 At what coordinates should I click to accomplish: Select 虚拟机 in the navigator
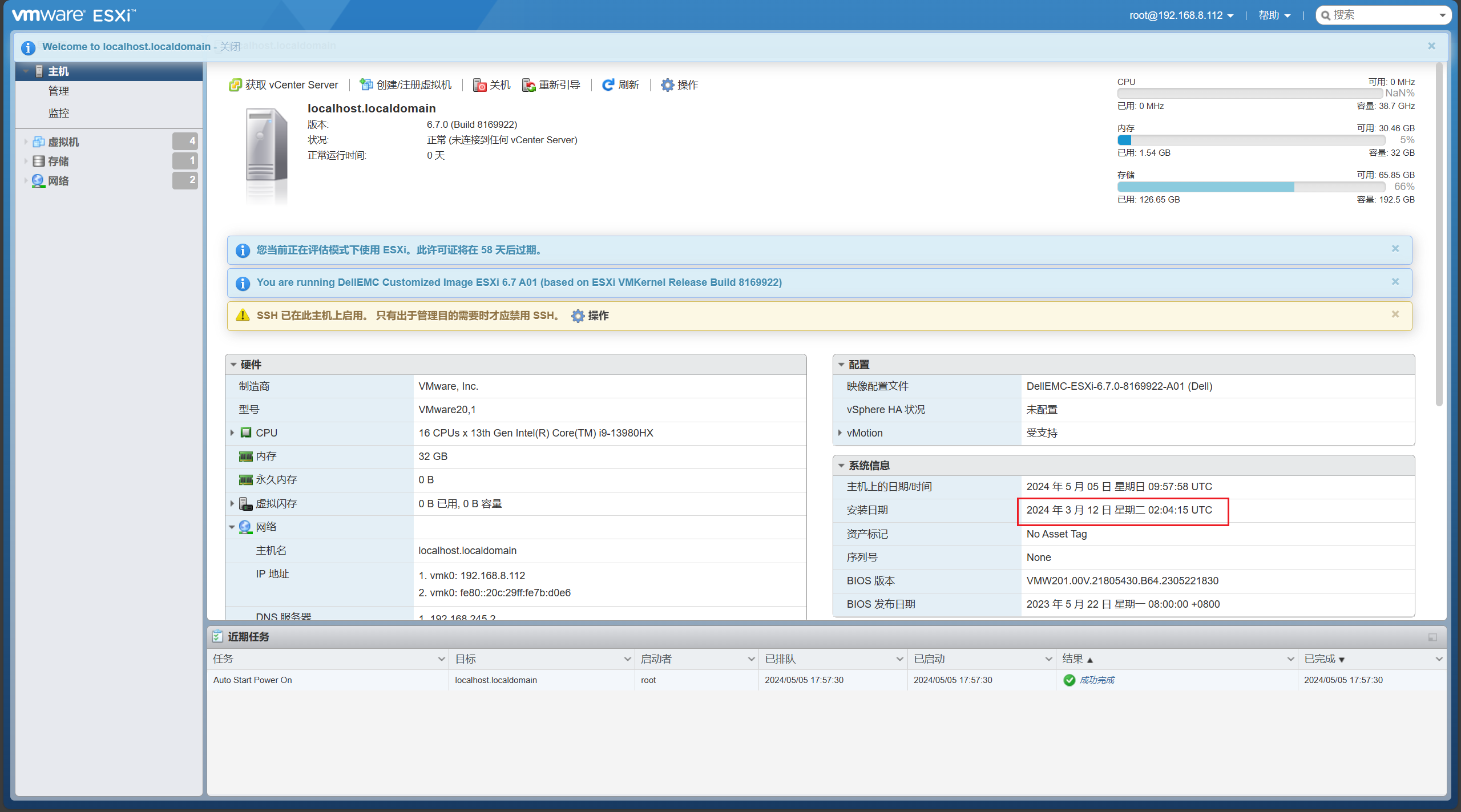click(63, 142)
